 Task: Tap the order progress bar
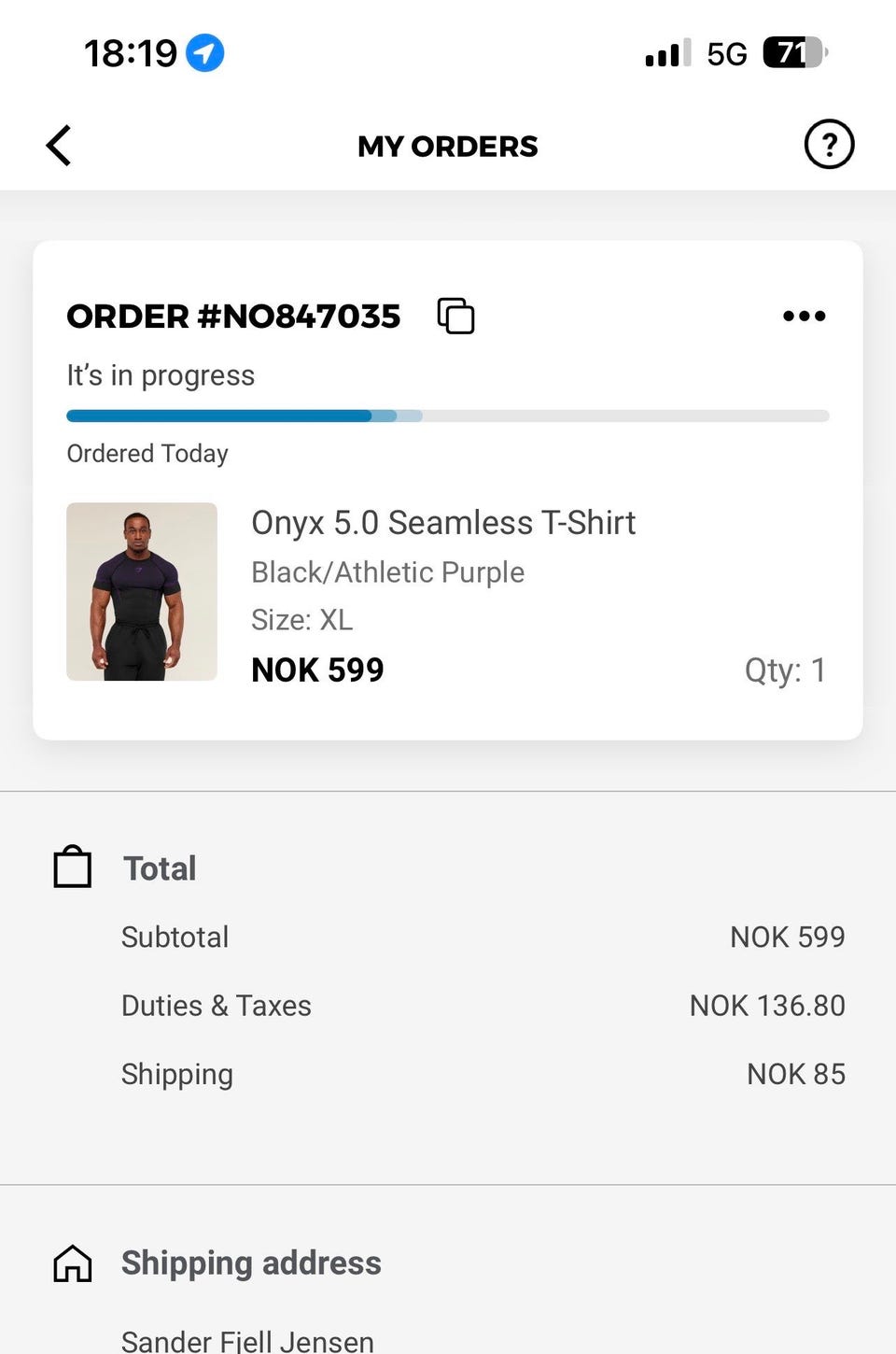(448, 416)
